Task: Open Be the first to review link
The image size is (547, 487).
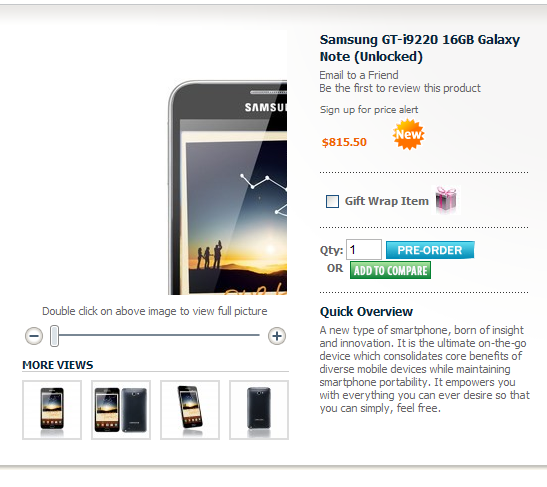Action: [400, 88]
